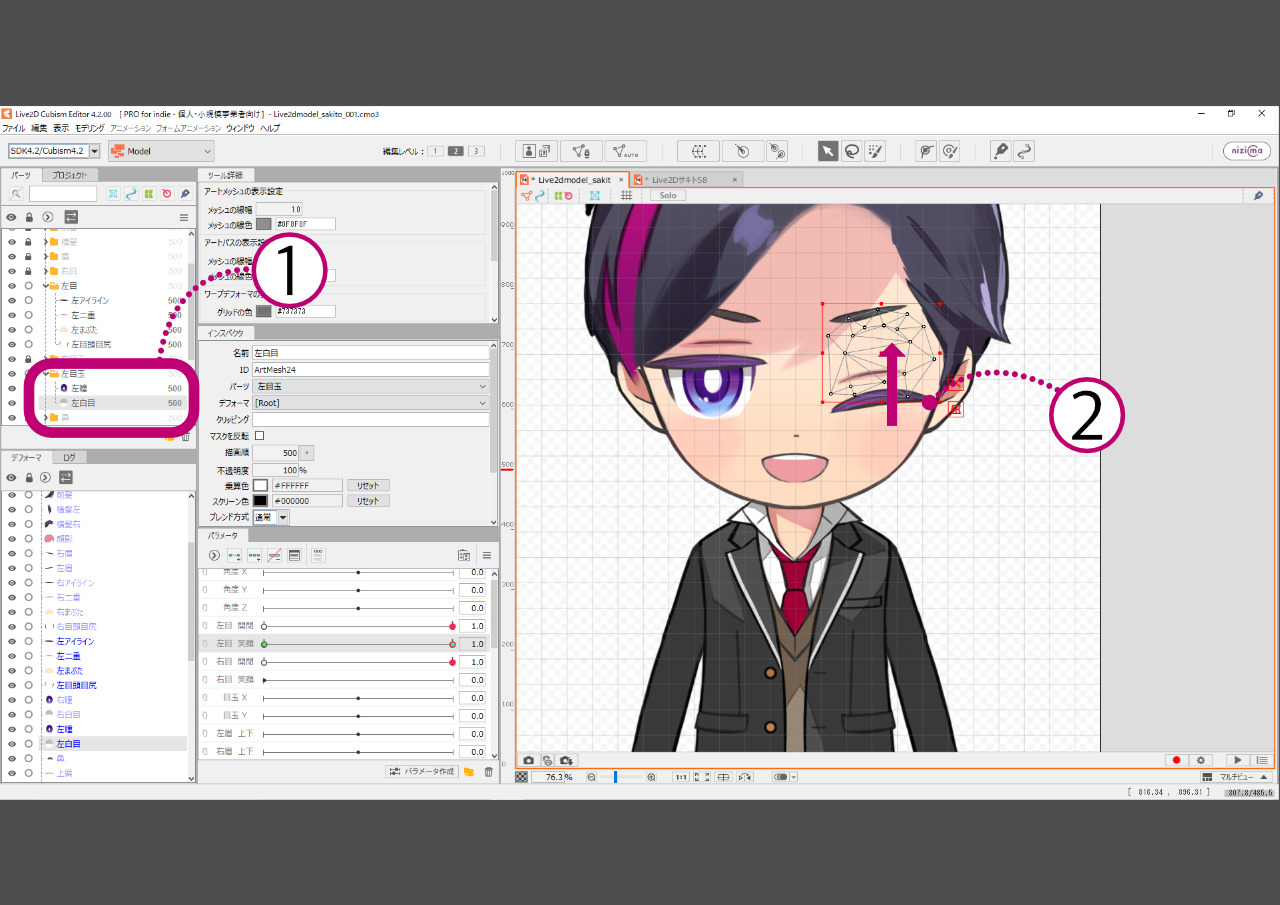Click the glue tool with pen

pos(950,151)
